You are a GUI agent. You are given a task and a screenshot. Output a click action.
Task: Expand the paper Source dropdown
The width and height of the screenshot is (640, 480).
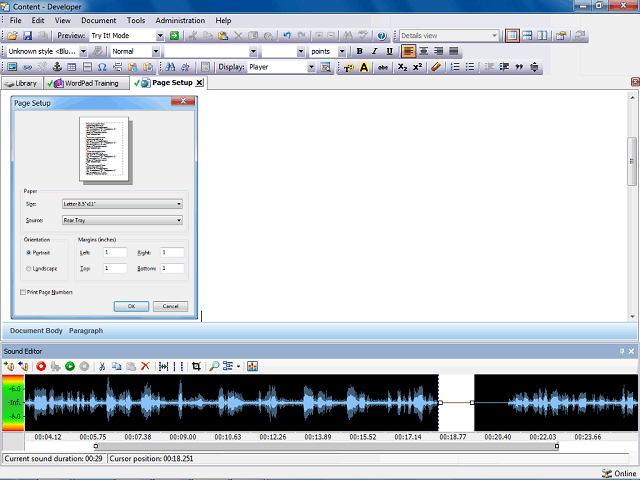[179, 220]
